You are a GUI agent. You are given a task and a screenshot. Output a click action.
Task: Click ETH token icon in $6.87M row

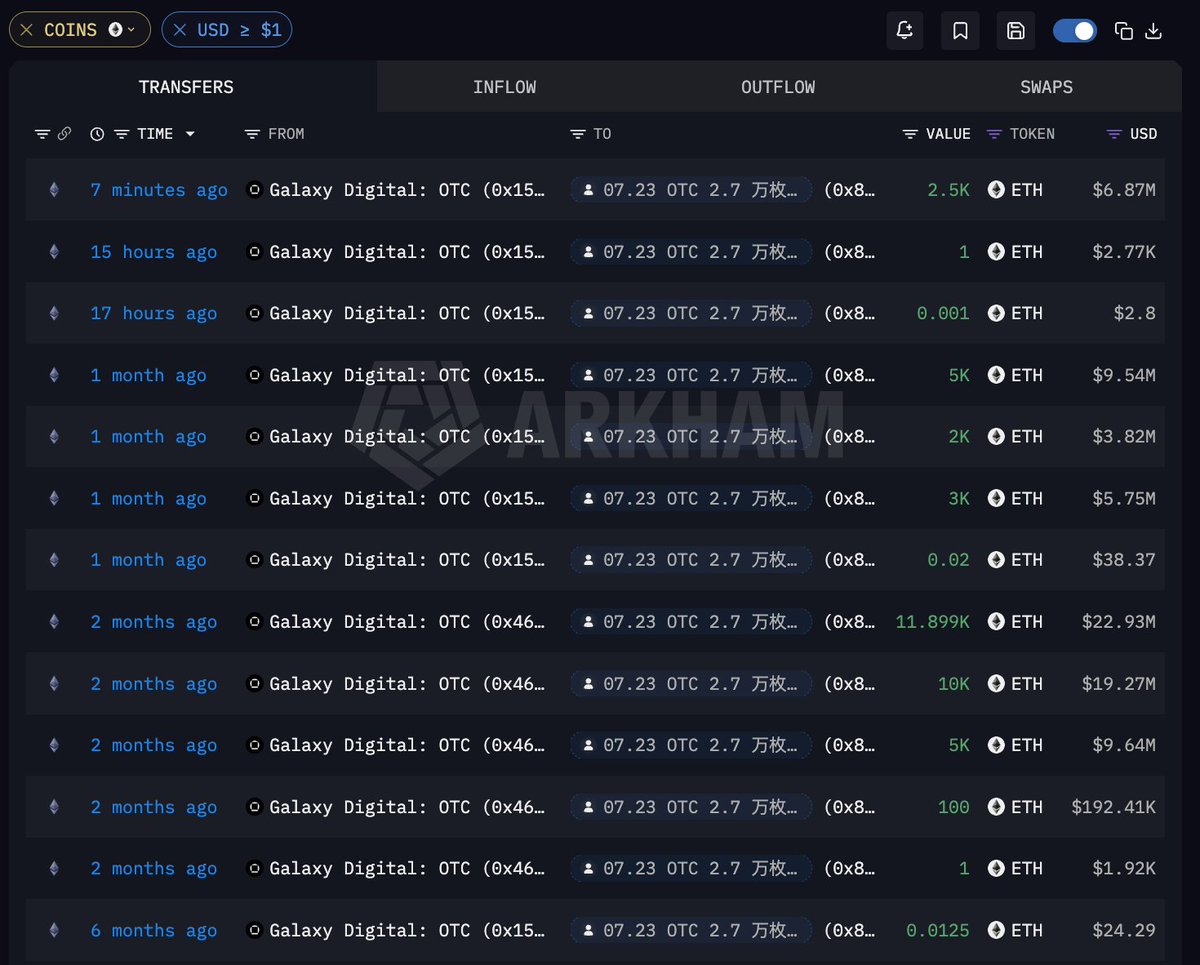[996, 190]
